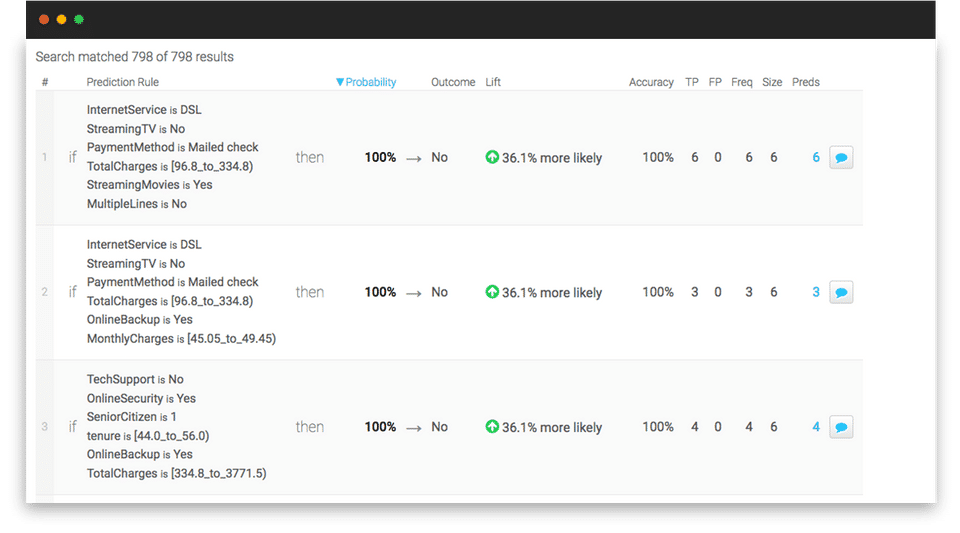Click 'PaymentMethod is Mailed check' in rule 2
The width and height of the screenshot is (960, 533).
click(x=173, y=281)
